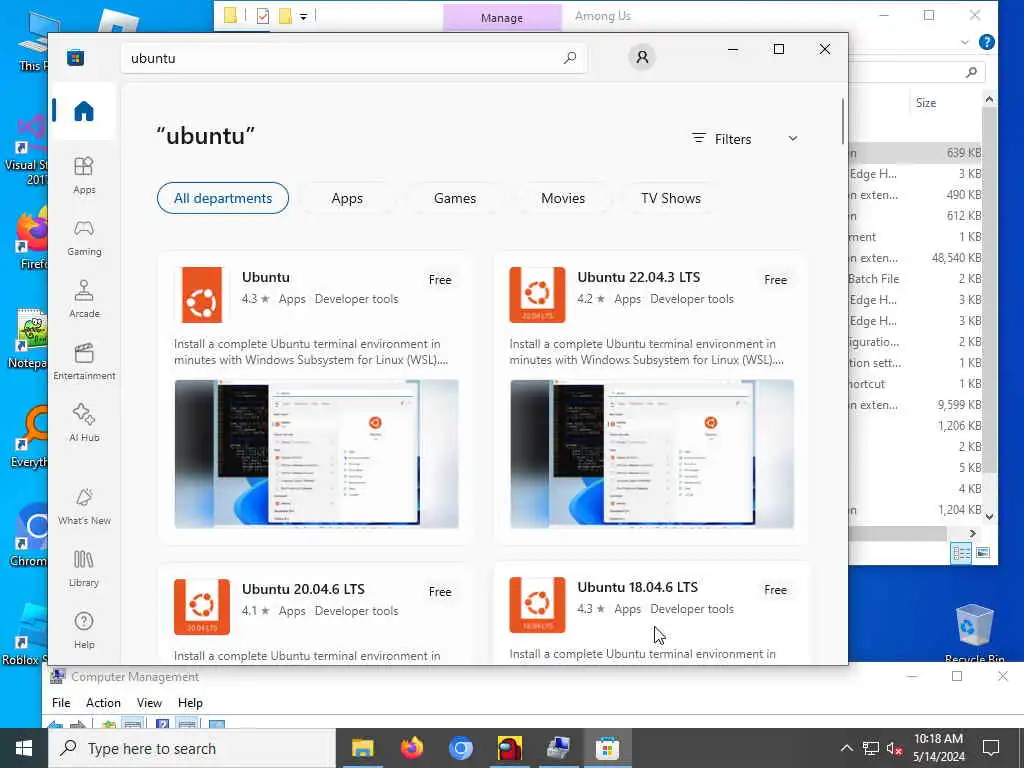Open AI Hub in the Store sidebar

click(x=84, y=423)
